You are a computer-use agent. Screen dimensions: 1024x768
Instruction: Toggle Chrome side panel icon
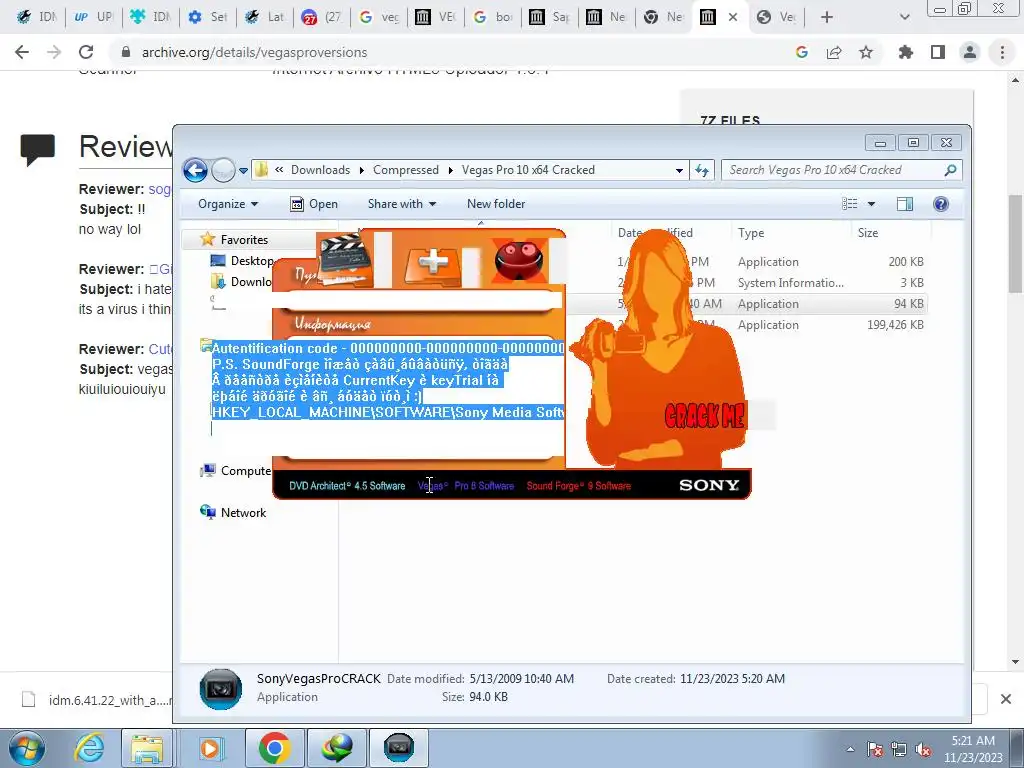pyautogui.click(x=938, y=52)
